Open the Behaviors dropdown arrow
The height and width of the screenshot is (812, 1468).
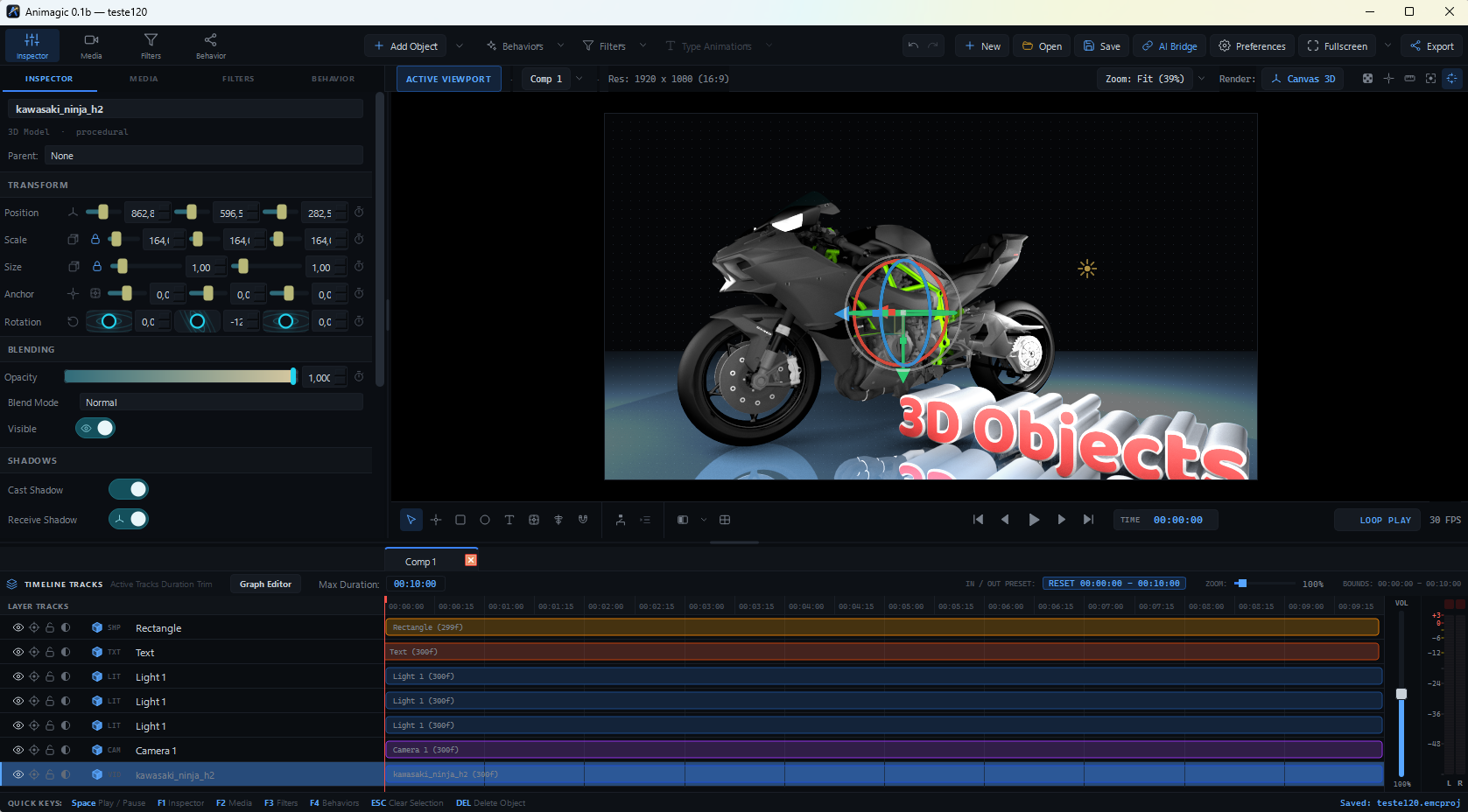(561, 46)
